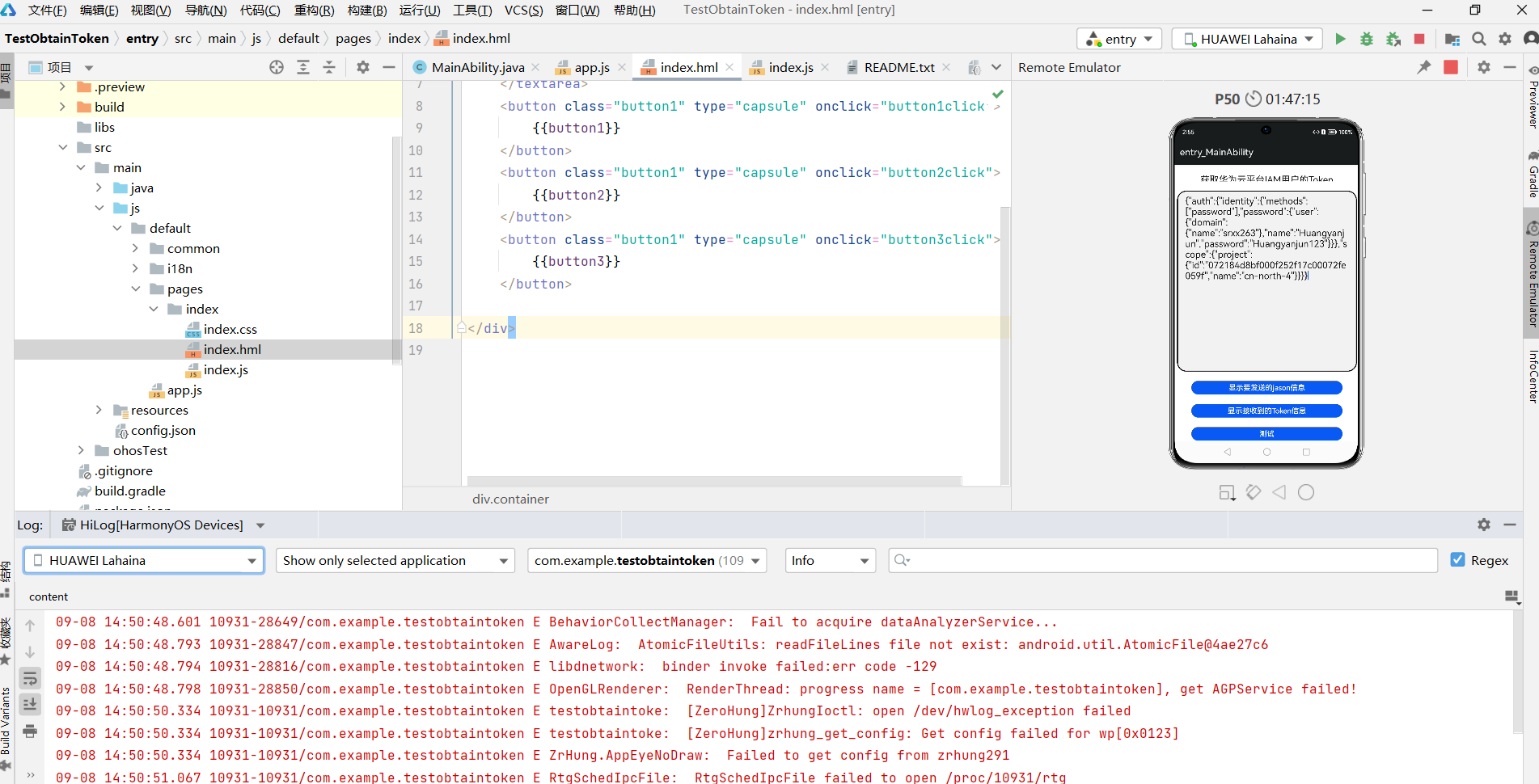Pin the Remote Emulator panel
1539x784 pixels.
point(1424,67)
